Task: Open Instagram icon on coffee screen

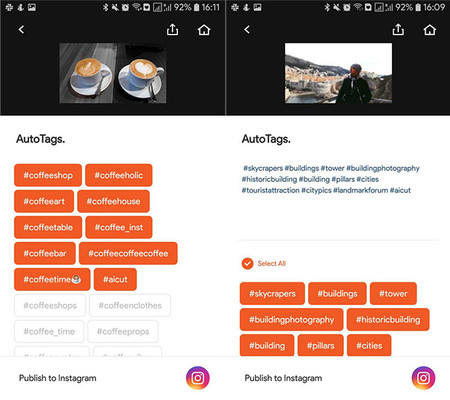Action: (198, 378)
